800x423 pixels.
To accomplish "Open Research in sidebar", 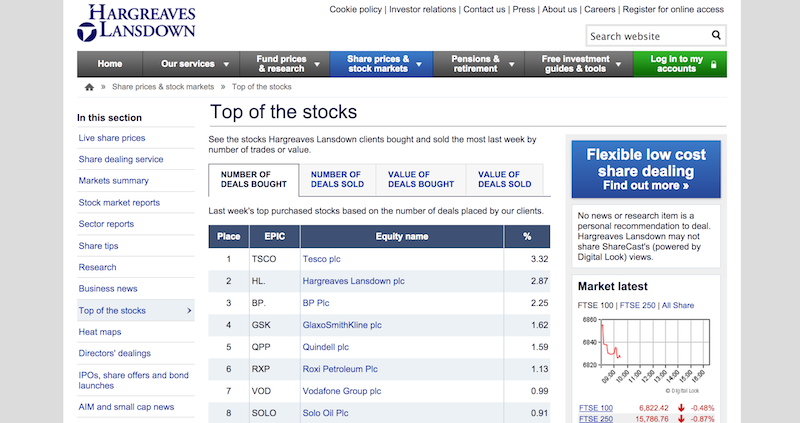I will [97, 267].
